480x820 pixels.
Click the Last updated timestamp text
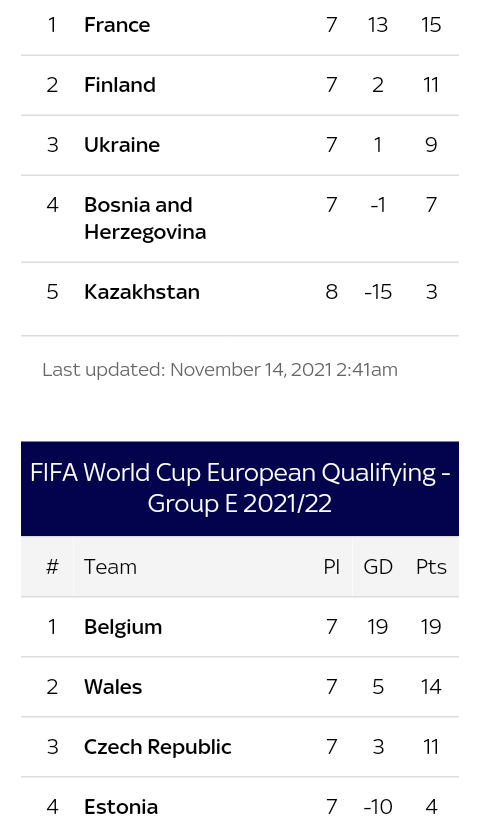coord(220,370)
